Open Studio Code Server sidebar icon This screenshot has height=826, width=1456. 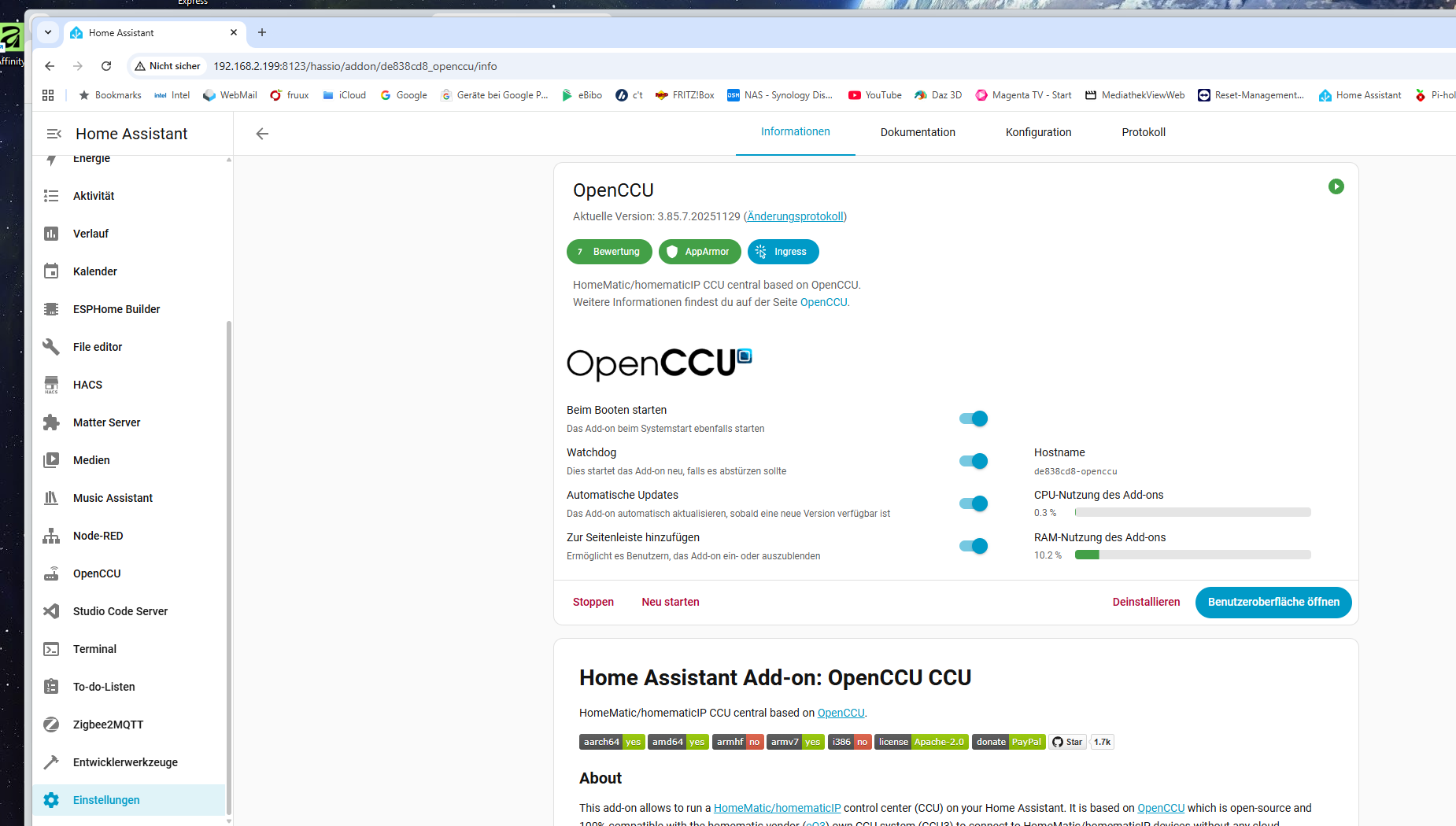[x=51, y=611]
